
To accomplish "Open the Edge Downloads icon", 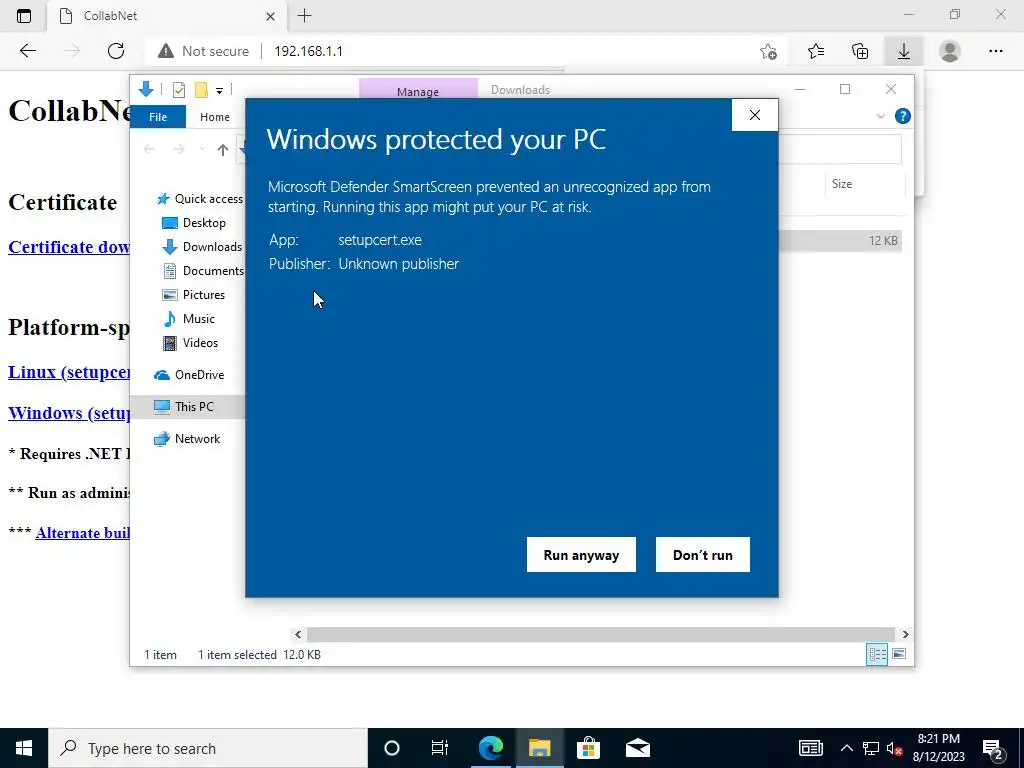I will [x=904, y=51].
